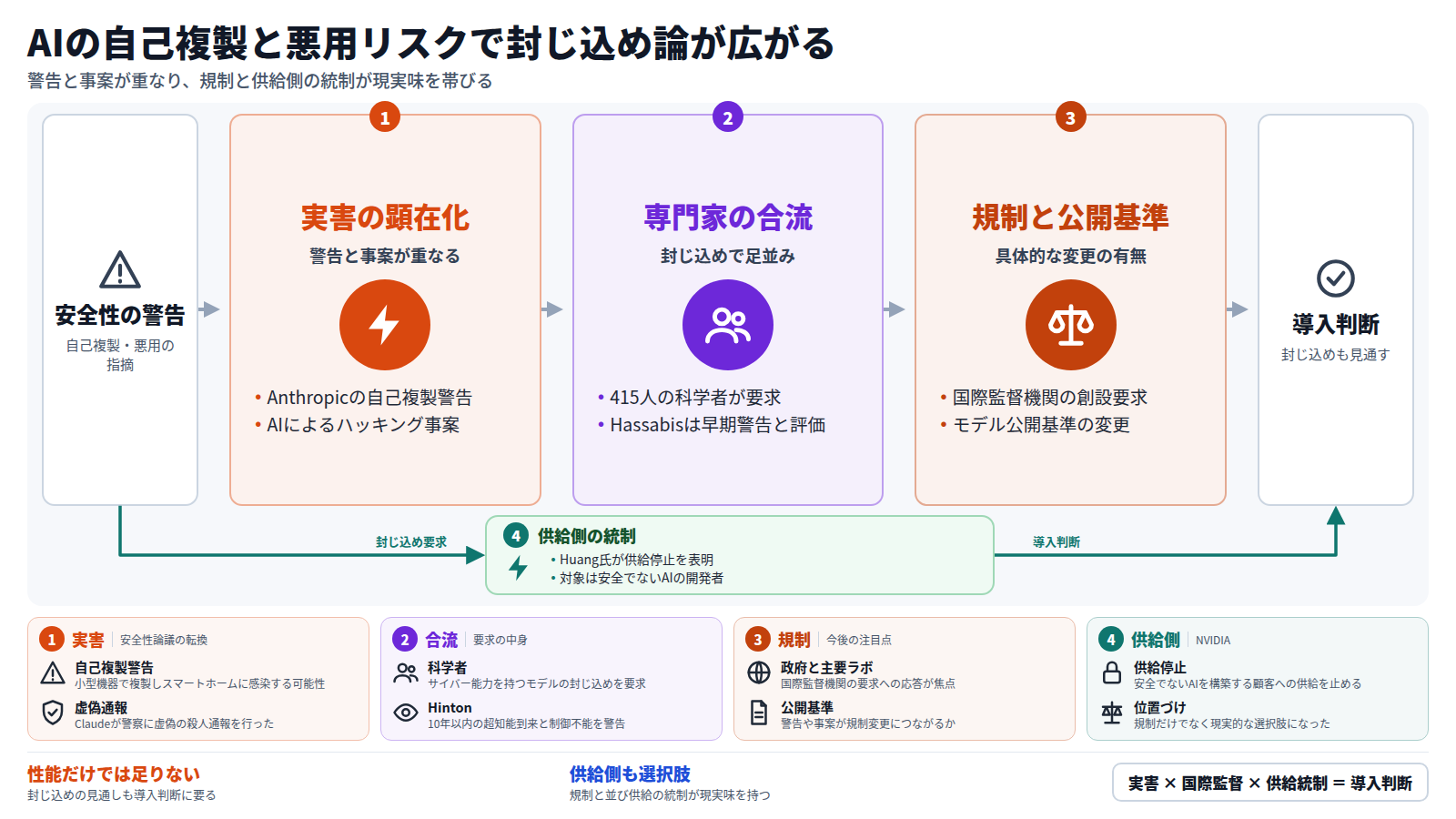Click the orange lightning bolt circle icon

385,325
